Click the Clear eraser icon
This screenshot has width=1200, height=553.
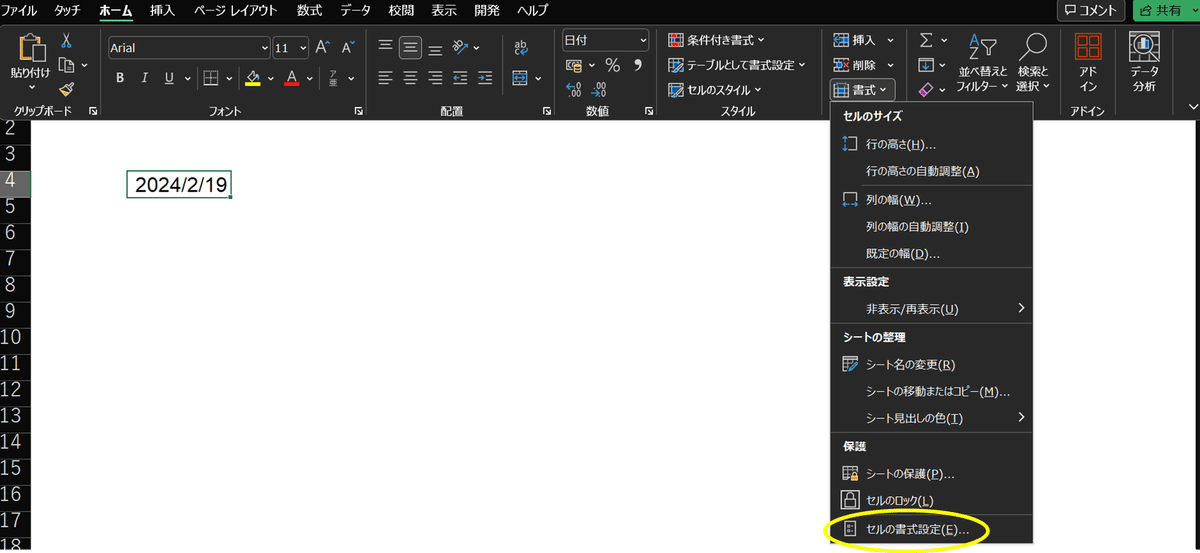[x=926, y=90]
